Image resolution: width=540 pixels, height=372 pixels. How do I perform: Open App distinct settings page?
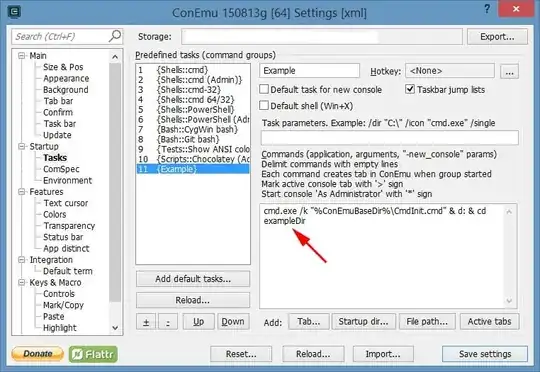pyautogui.click(x=66, y=248)
